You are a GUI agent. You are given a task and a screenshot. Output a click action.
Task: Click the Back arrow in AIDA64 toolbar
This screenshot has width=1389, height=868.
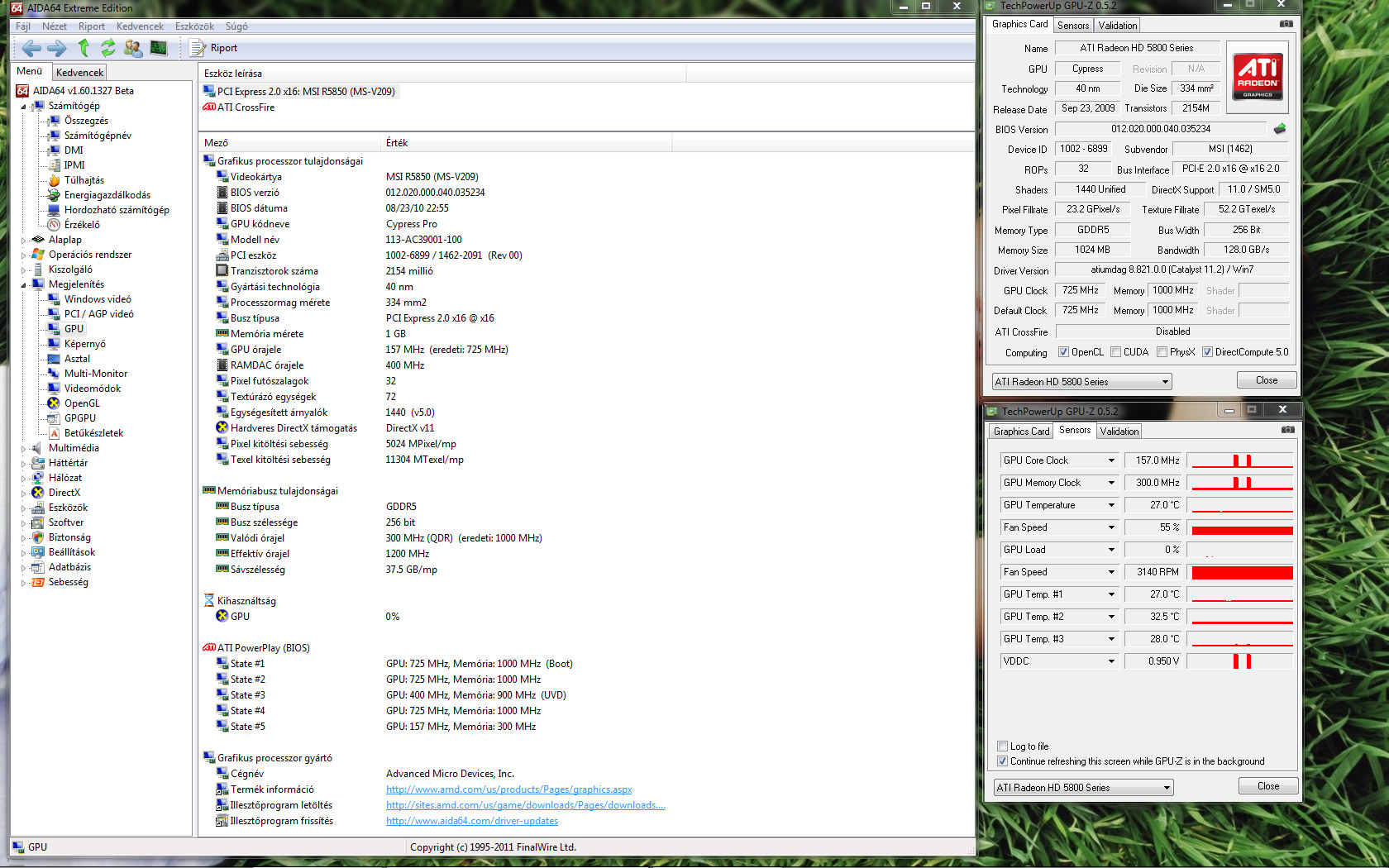coord(31,48)
